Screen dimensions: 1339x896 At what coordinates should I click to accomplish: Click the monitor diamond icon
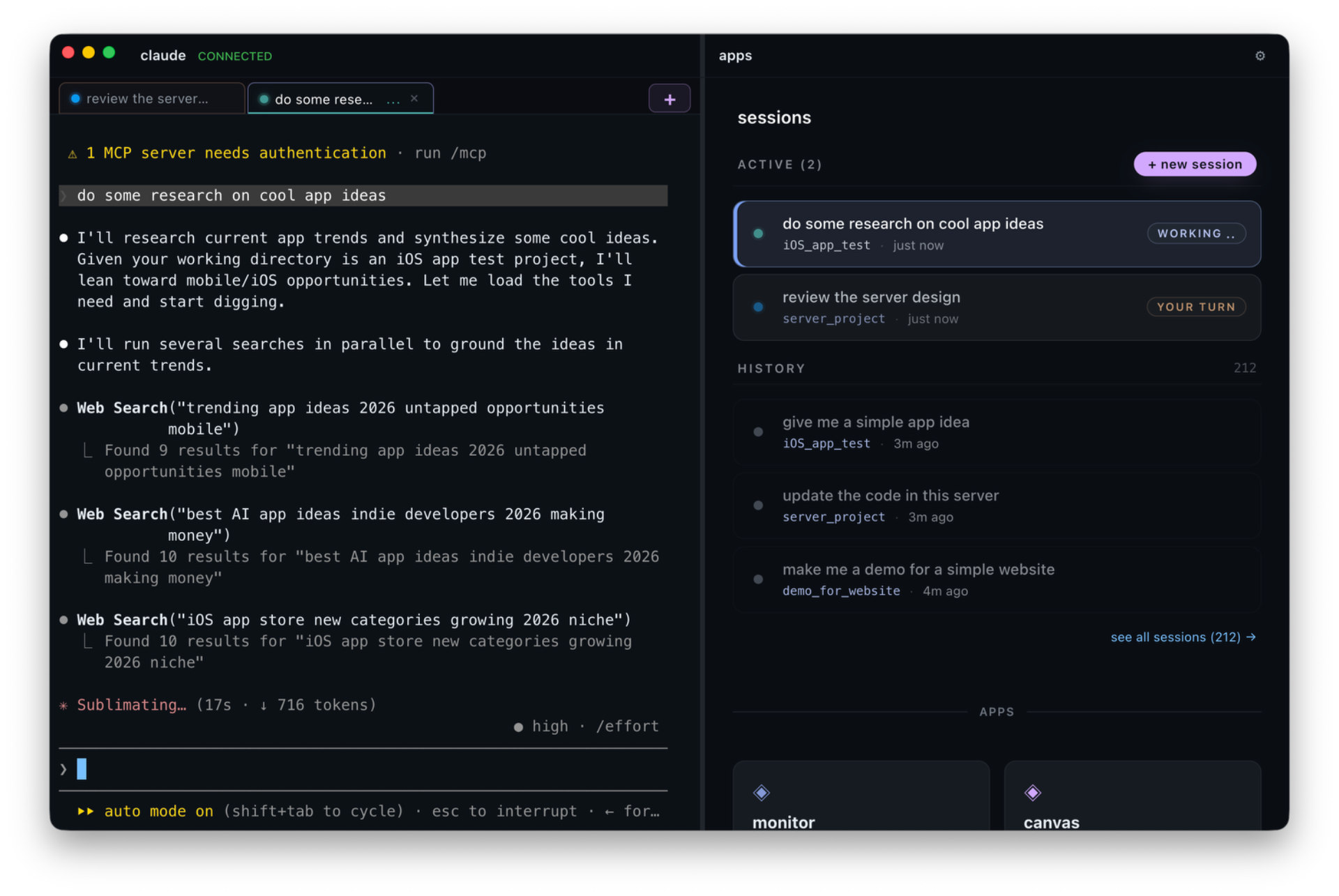[761, 793]
